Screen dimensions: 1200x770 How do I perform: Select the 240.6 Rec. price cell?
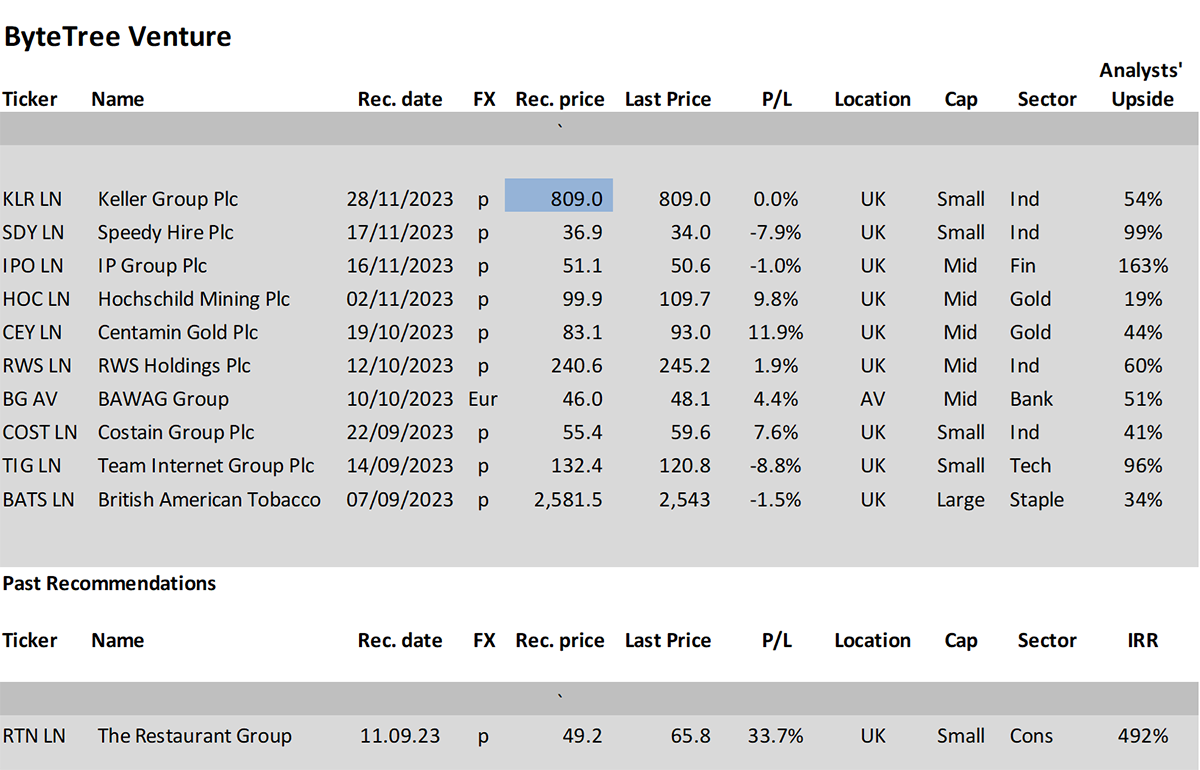pyautogui.click(x=575, y=365)
